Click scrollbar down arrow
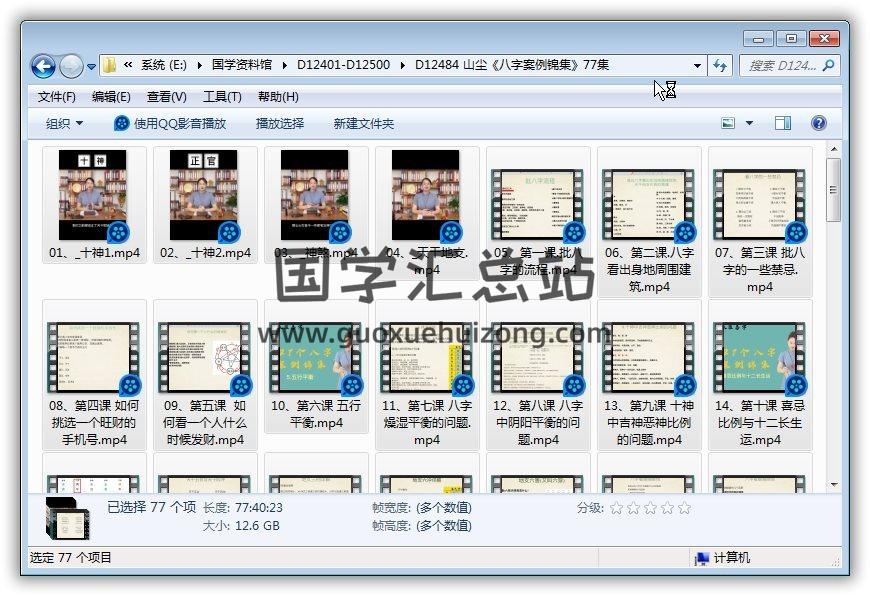This screenshot has width=870, height=596. [833, 484]
